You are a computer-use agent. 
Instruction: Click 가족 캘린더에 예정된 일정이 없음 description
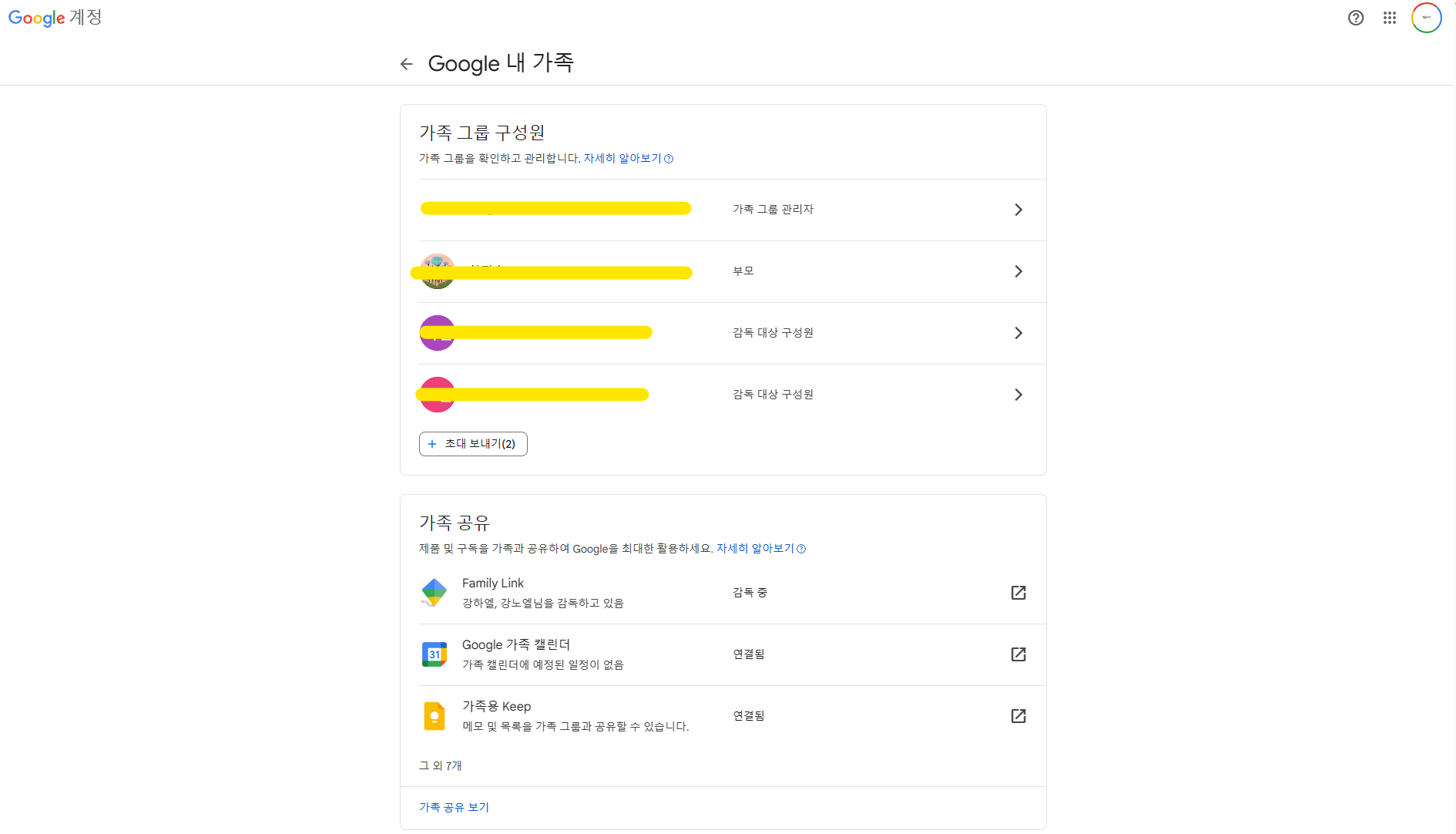tap(543, 665)
